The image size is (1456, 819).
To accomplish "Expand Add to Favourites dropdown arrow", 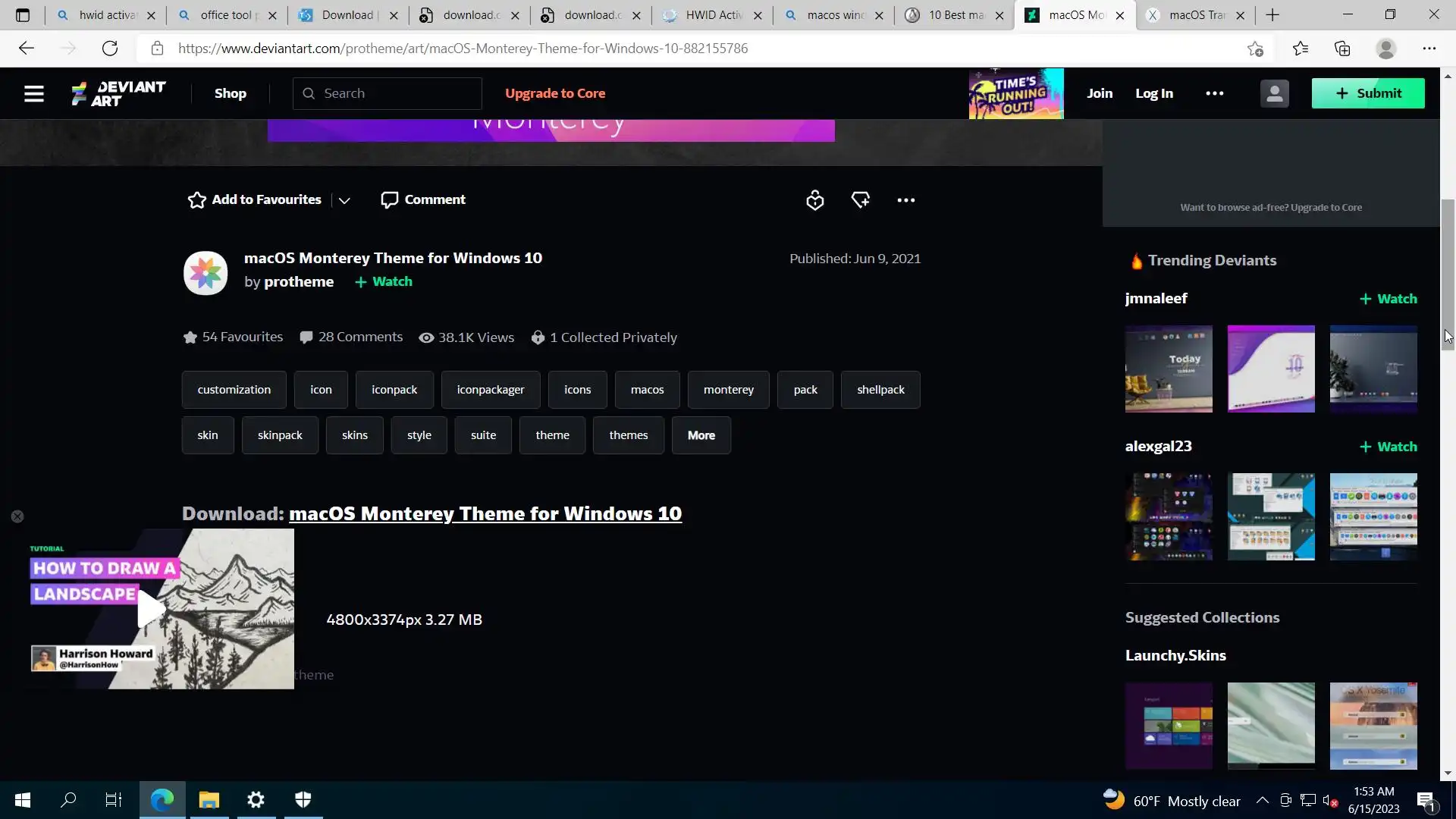I will coord(344,200).
